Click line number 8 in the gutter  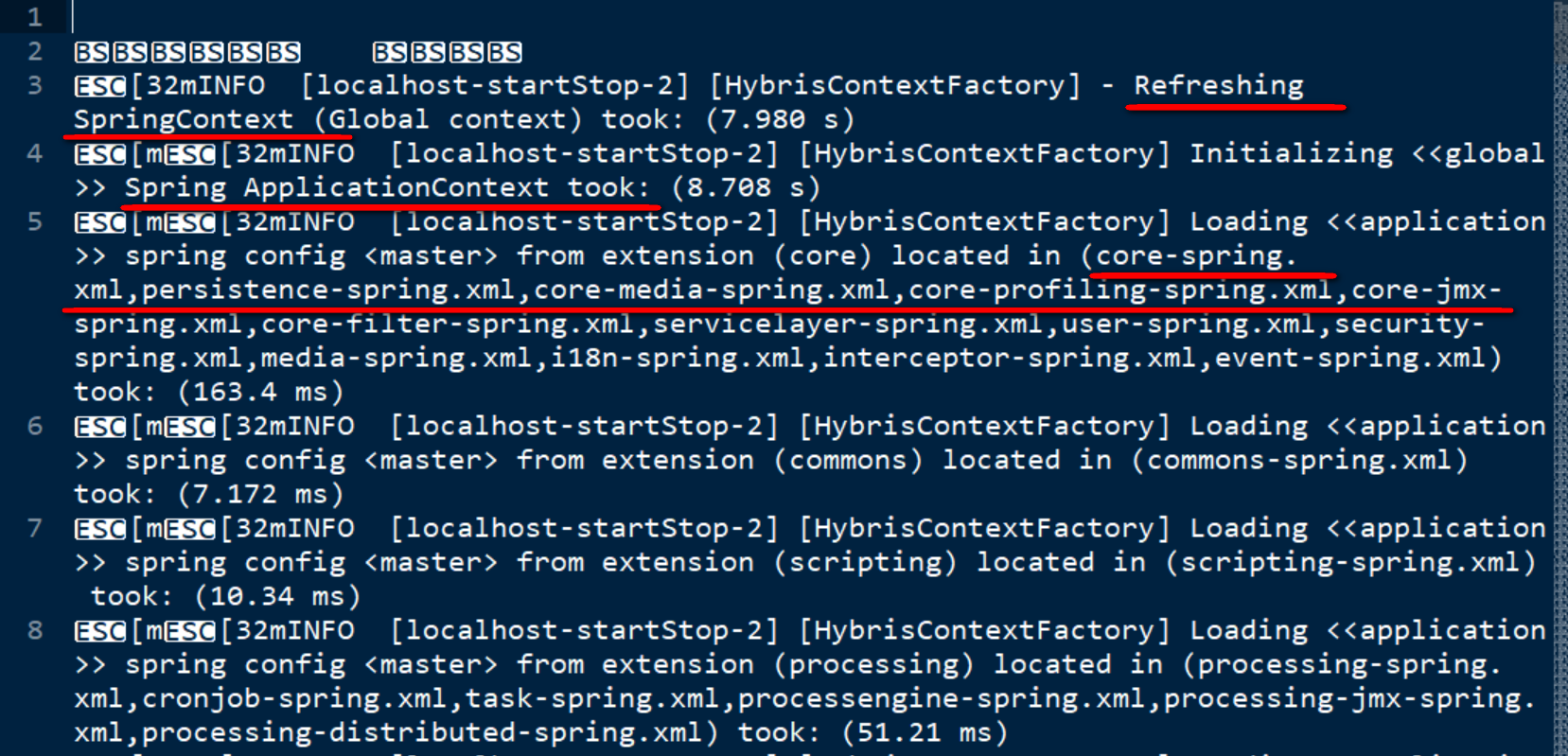[x=35, y=630]
